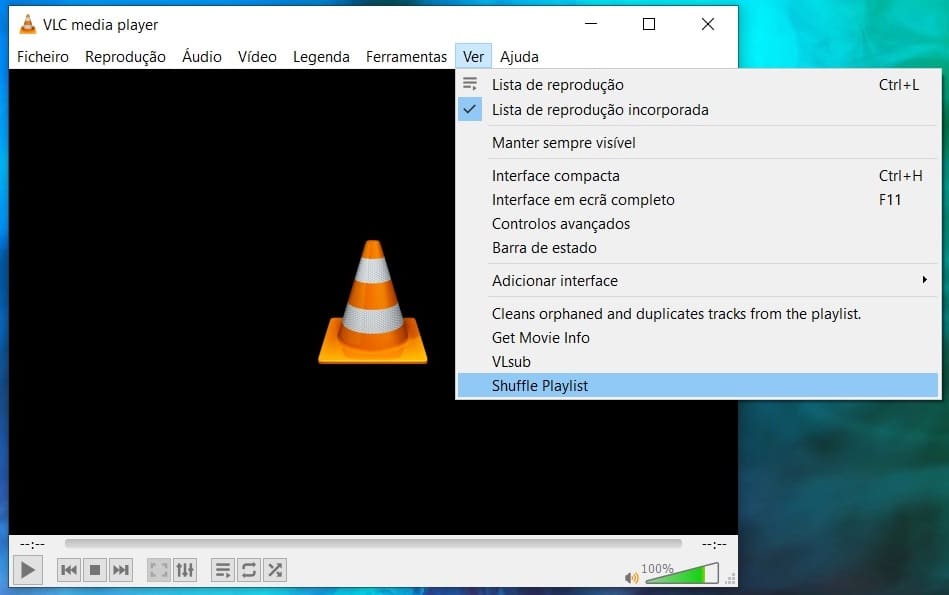Mute audio via the speaker icon
This screenshot has height=595, width=949.
click(x=631, y=577)
